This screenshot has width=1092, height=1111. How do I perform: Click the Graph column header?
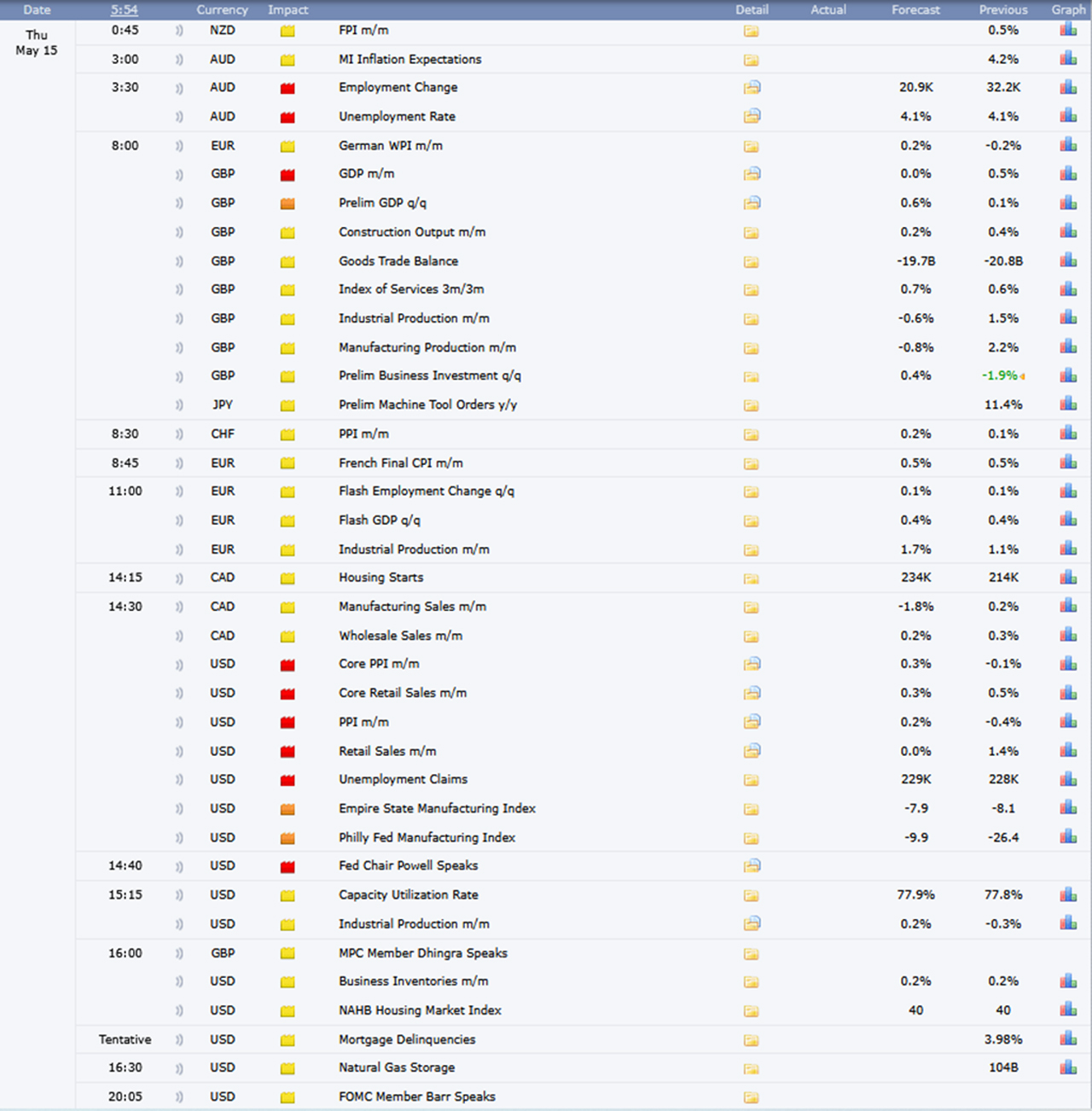1068,10
